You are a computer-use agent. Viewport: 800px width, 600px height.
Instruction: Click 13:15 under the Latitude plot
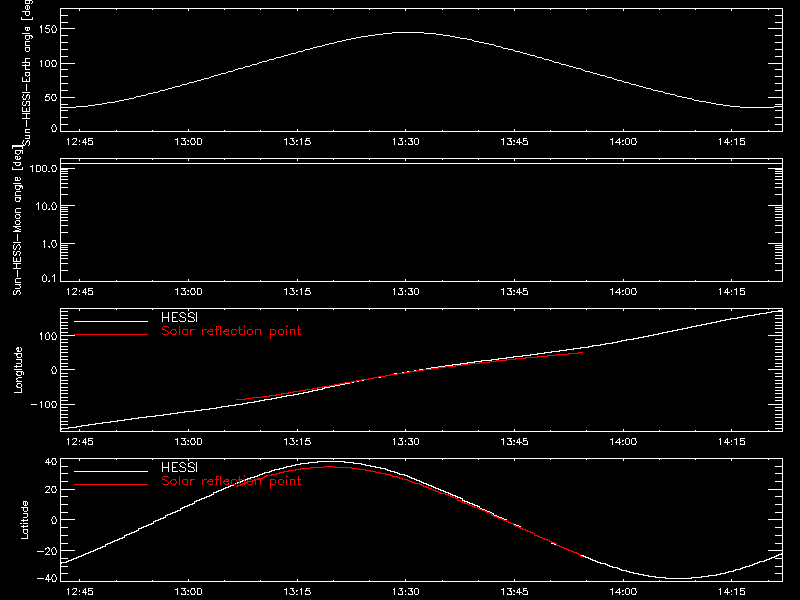(x=297, y=591)
